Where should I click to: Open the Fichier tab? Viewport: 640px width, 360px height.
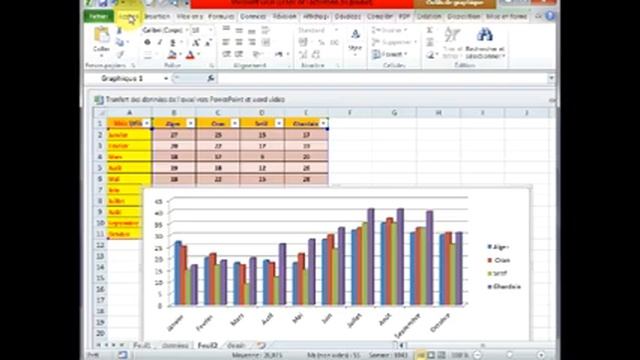(x=98, y=16)
